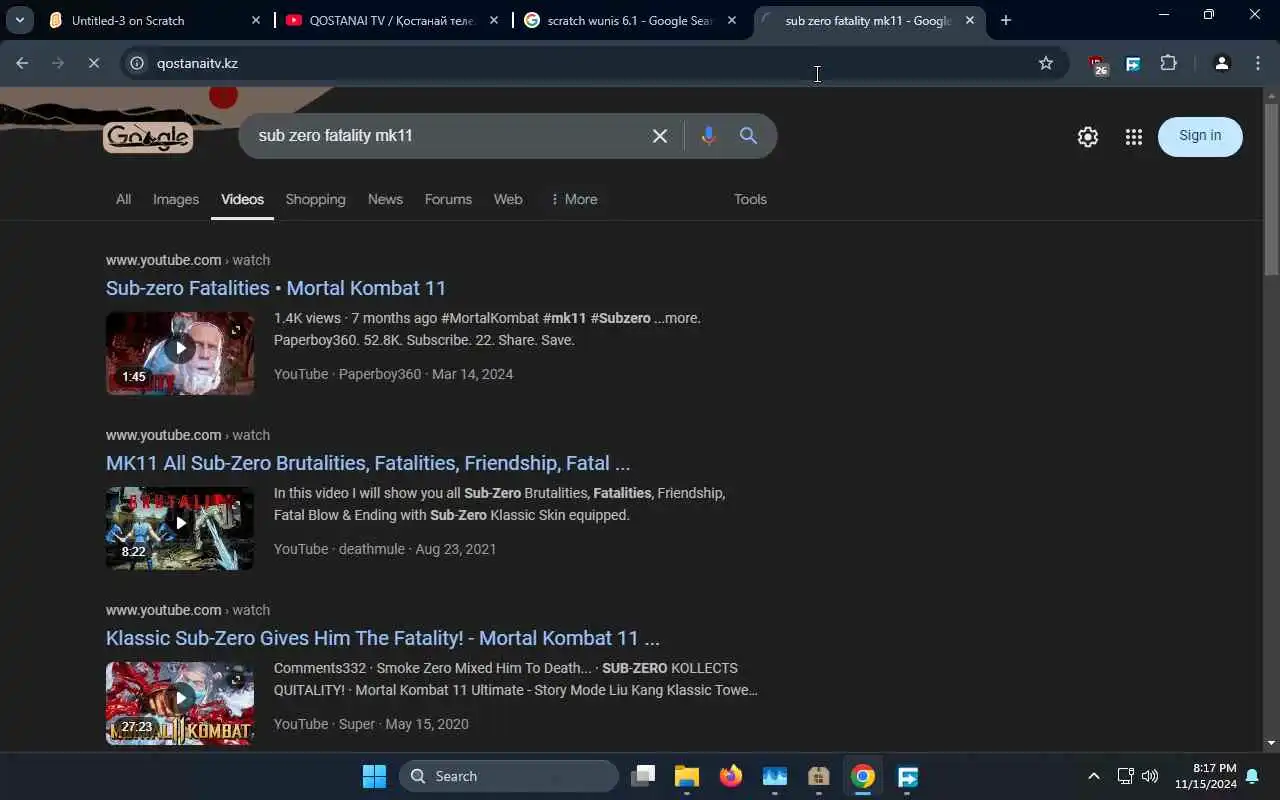Switch to the Shopping results tab
The image size is (1280, 800).
(315, 199)
